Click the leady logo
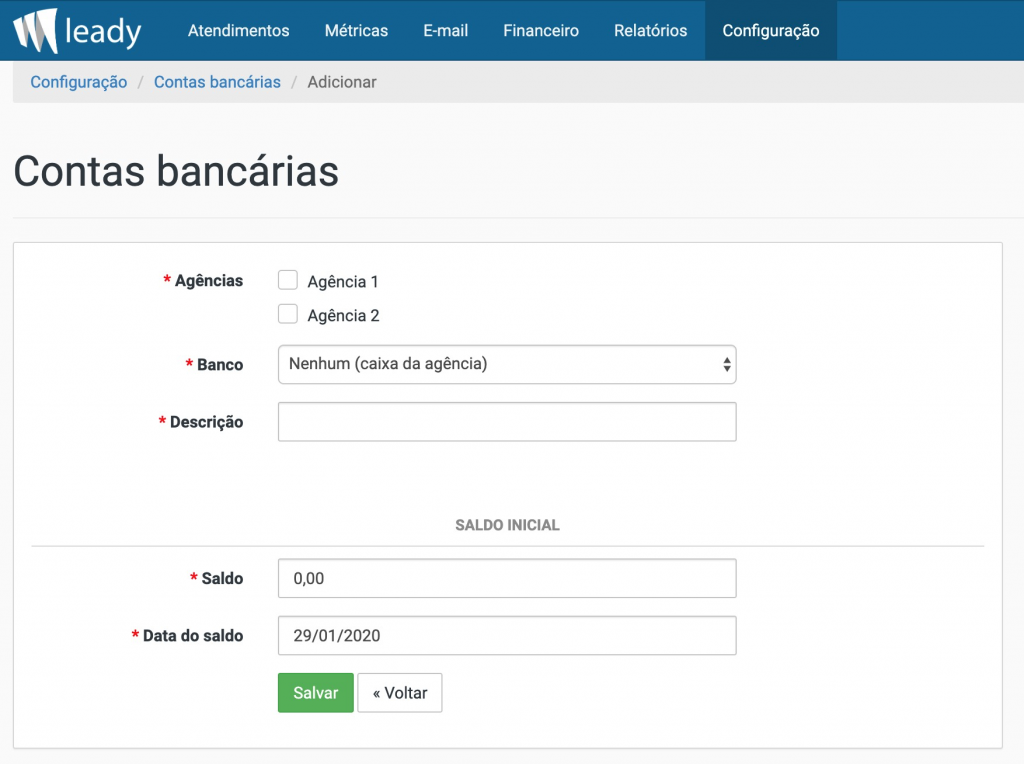Screen dimensions: 1024x764 [77, 31]
